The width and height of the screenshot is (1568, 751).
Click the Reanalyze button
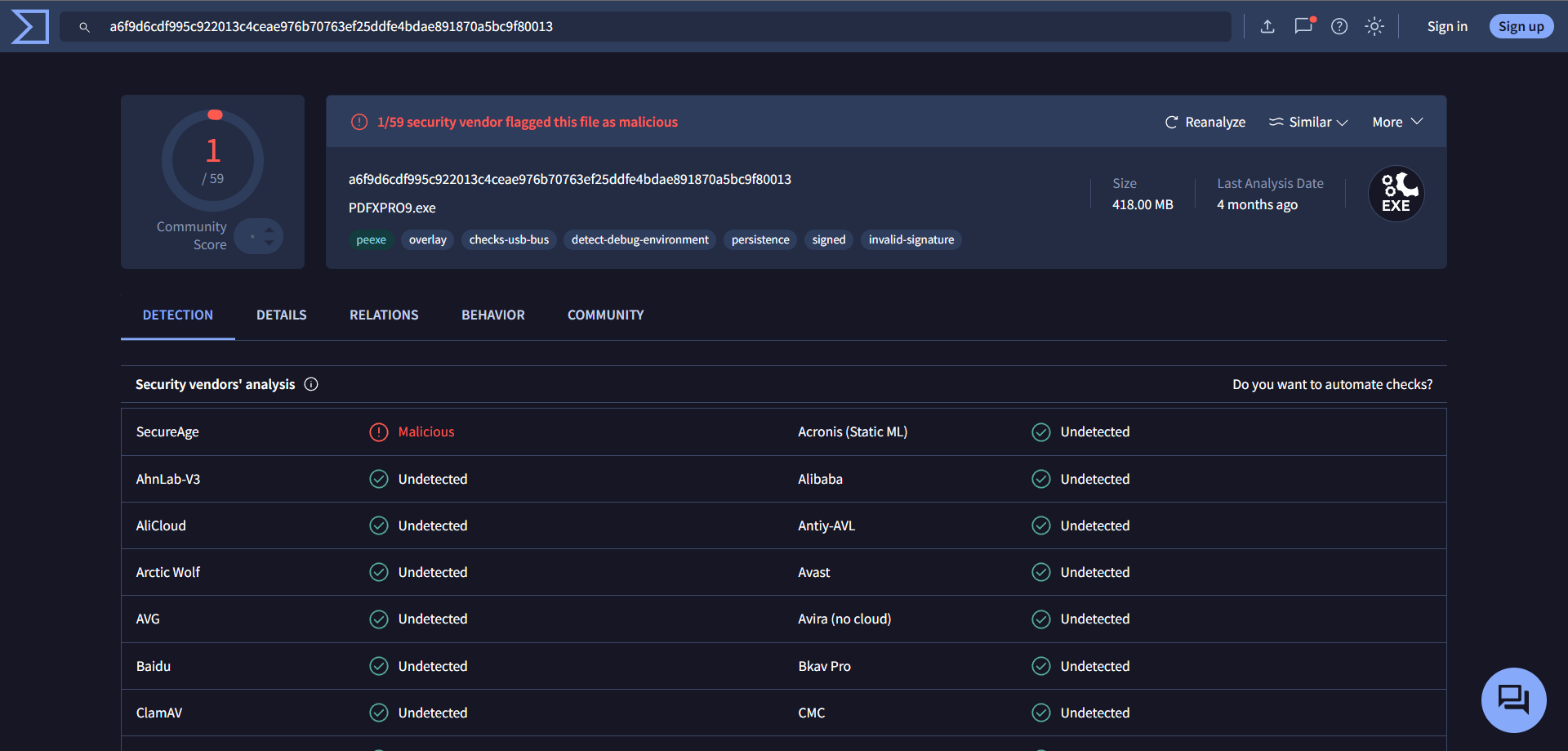pos(1205,122)
